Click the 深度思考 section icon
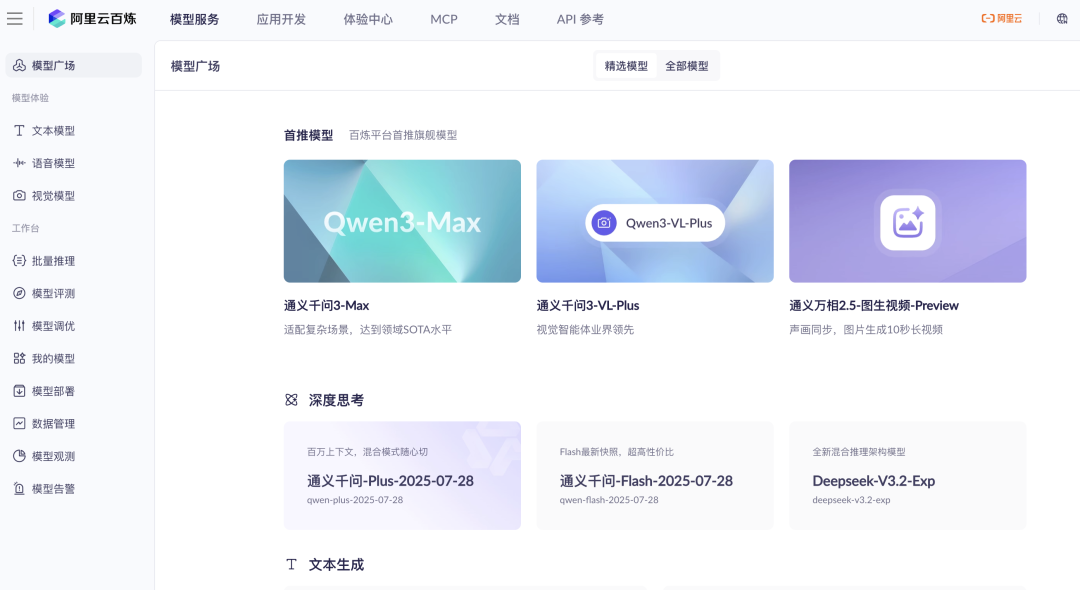The width and height of the screenshot is (1080, 590). [291, 400]
